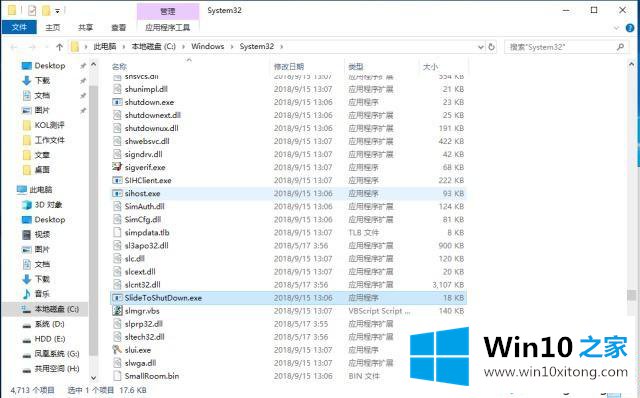The width and height of the screenshot is (640, 398).
Task: Expand the chevron after Windows in breadcrumb
Action: 232,47
